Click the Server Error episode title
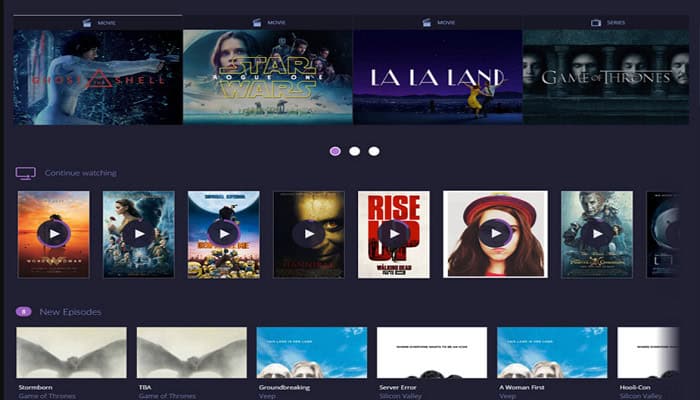The image size is (700, 400). pyautogui.click(x=397, y=388)
